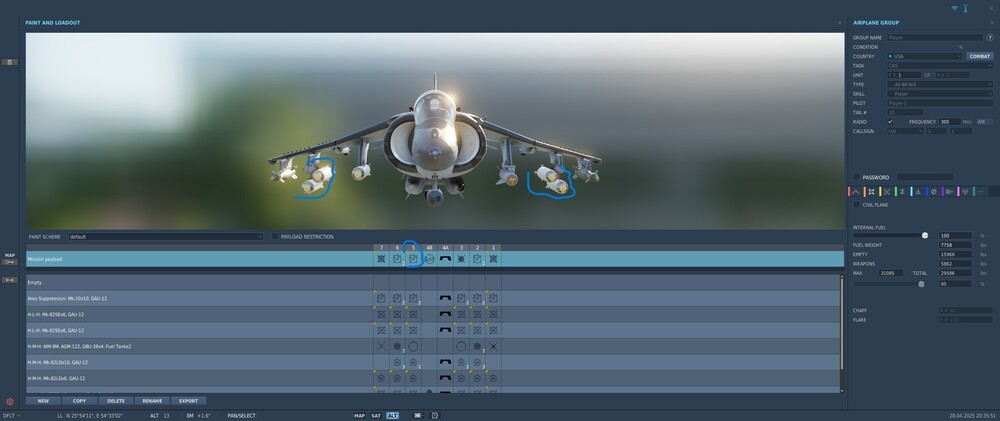Open the Paint Scheme dropdown

click(x=166, y=237)
